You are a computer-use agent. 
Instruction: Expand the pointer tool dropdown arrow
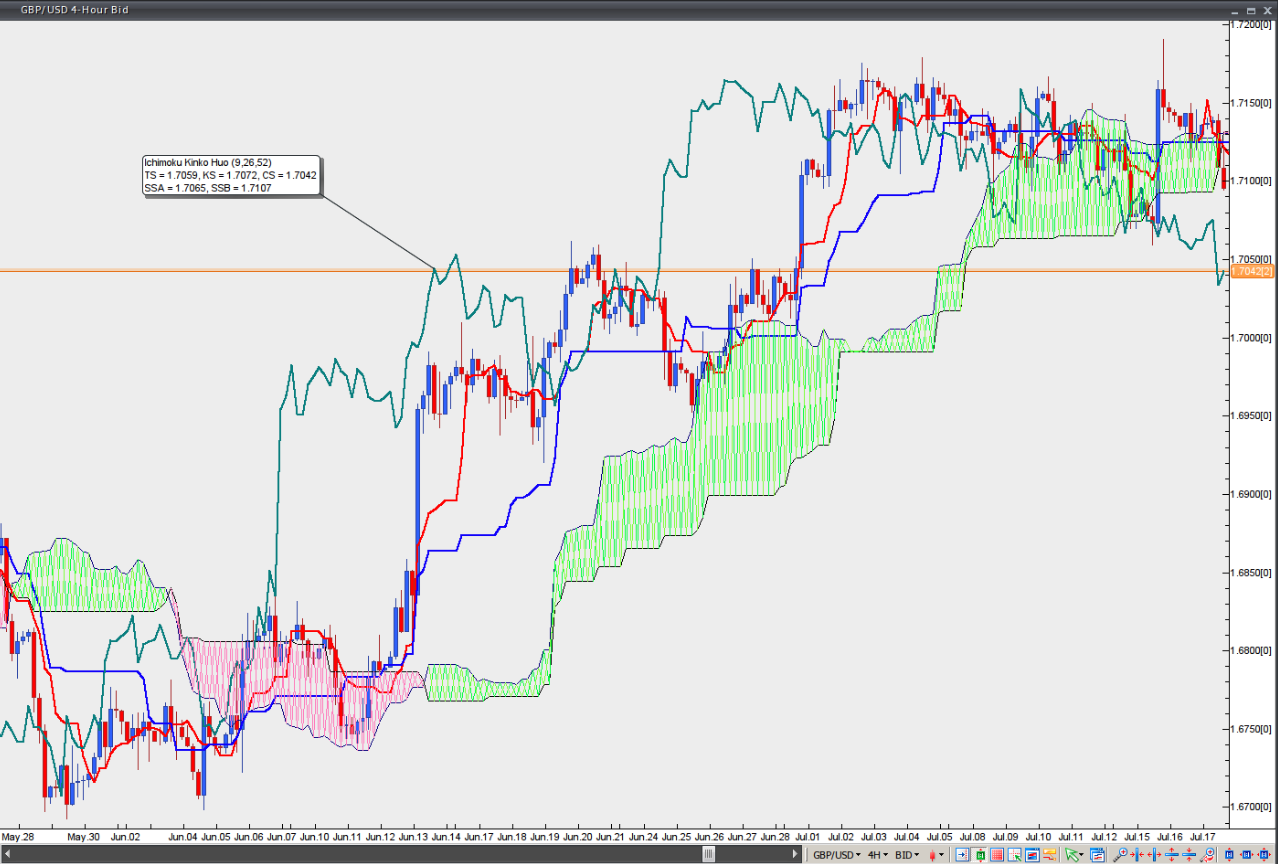coord(1082,854)
